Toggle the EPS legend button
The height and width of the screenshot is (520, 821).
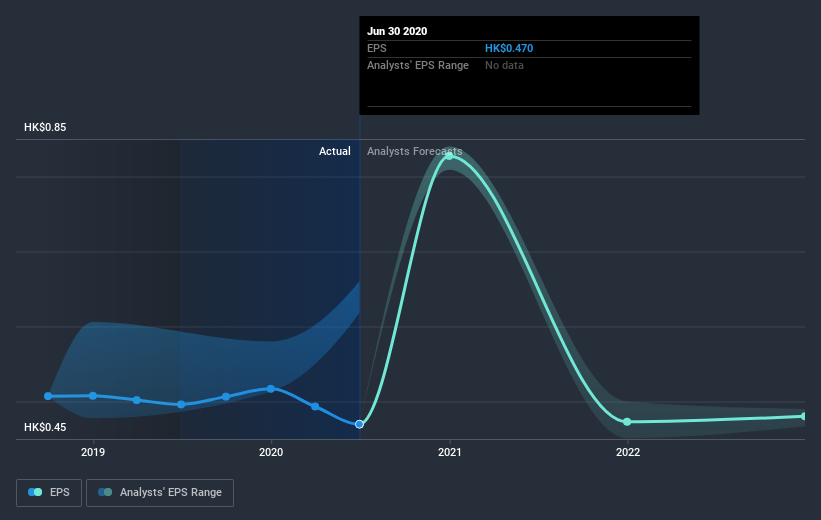pos(49,492)
